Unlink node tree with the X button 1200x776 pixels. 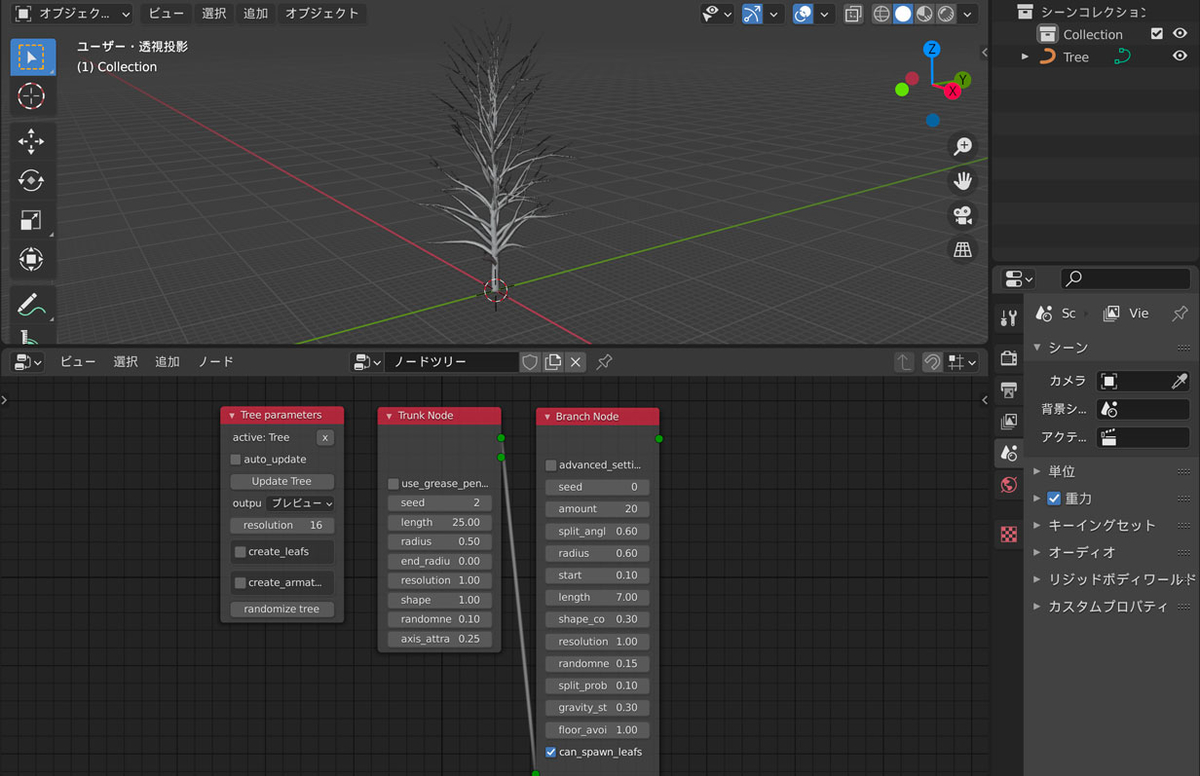[x=575, y=362]
